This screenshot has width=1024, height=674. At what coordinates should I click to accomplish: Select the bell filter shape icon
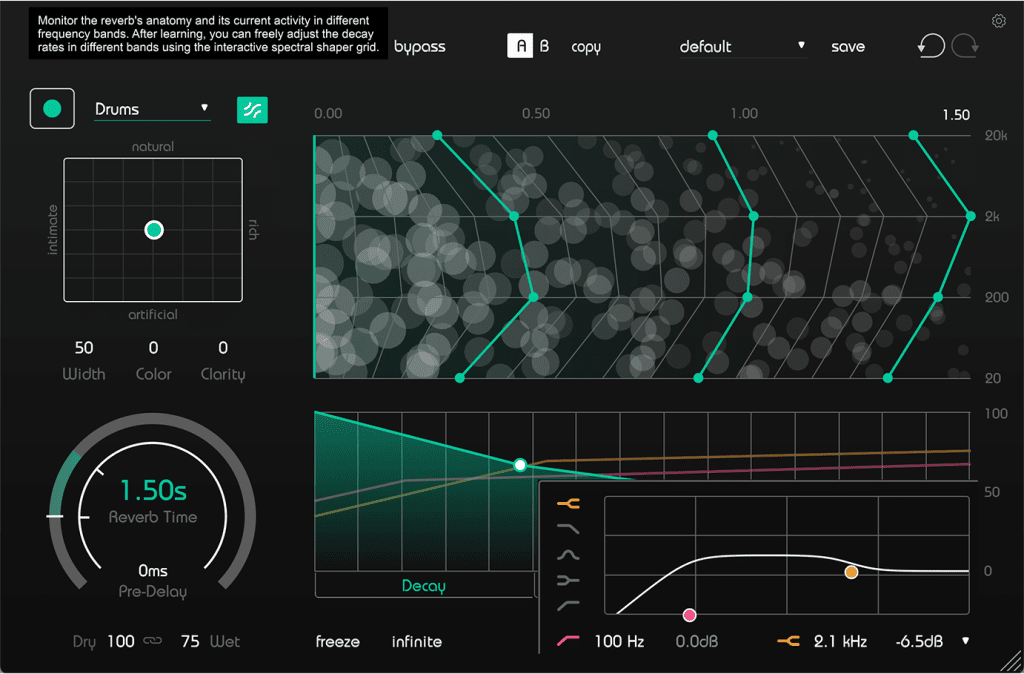[567, 555]
